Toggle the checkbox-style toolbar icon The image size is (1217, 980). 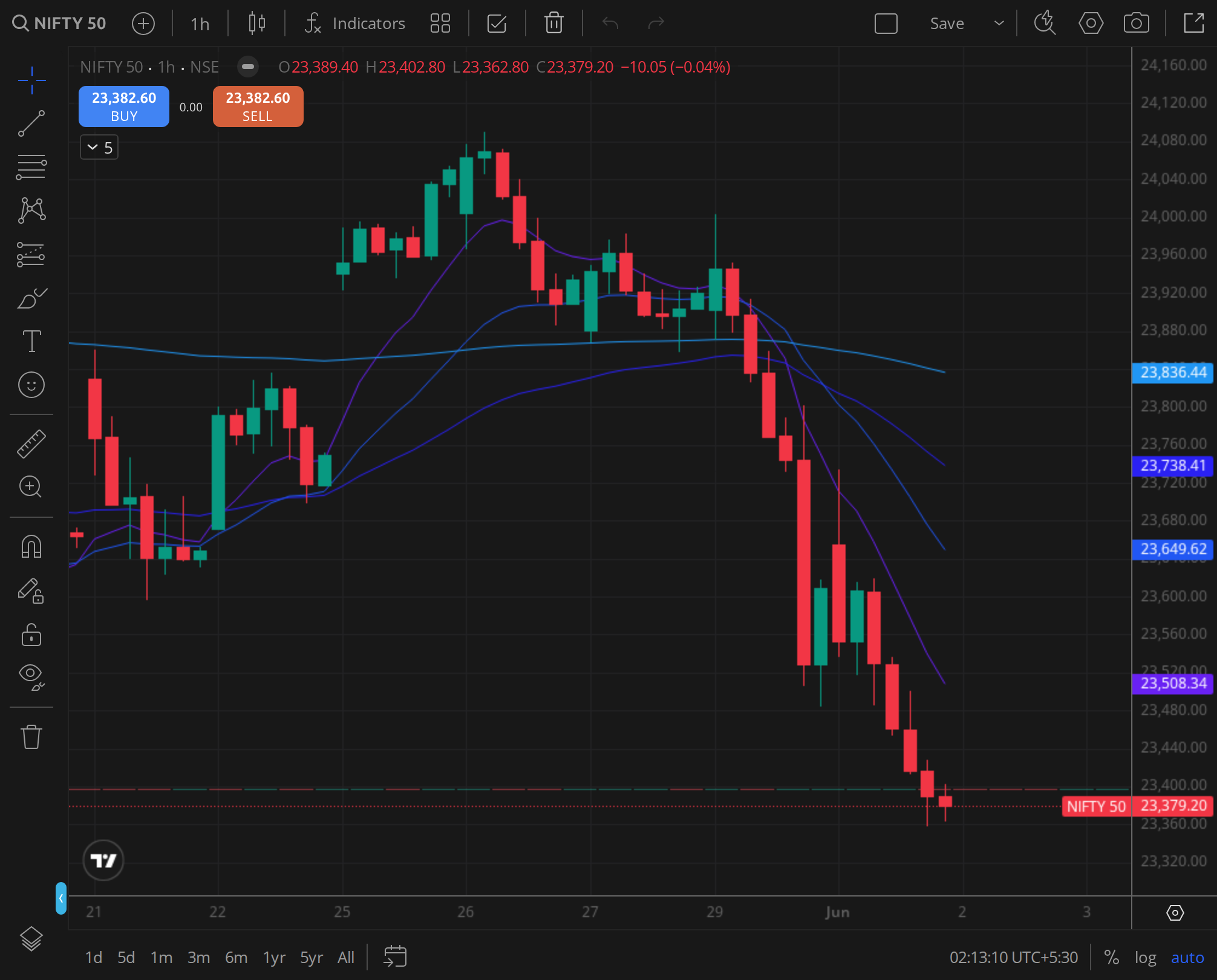pyautogui.click(x=497, y=24)
